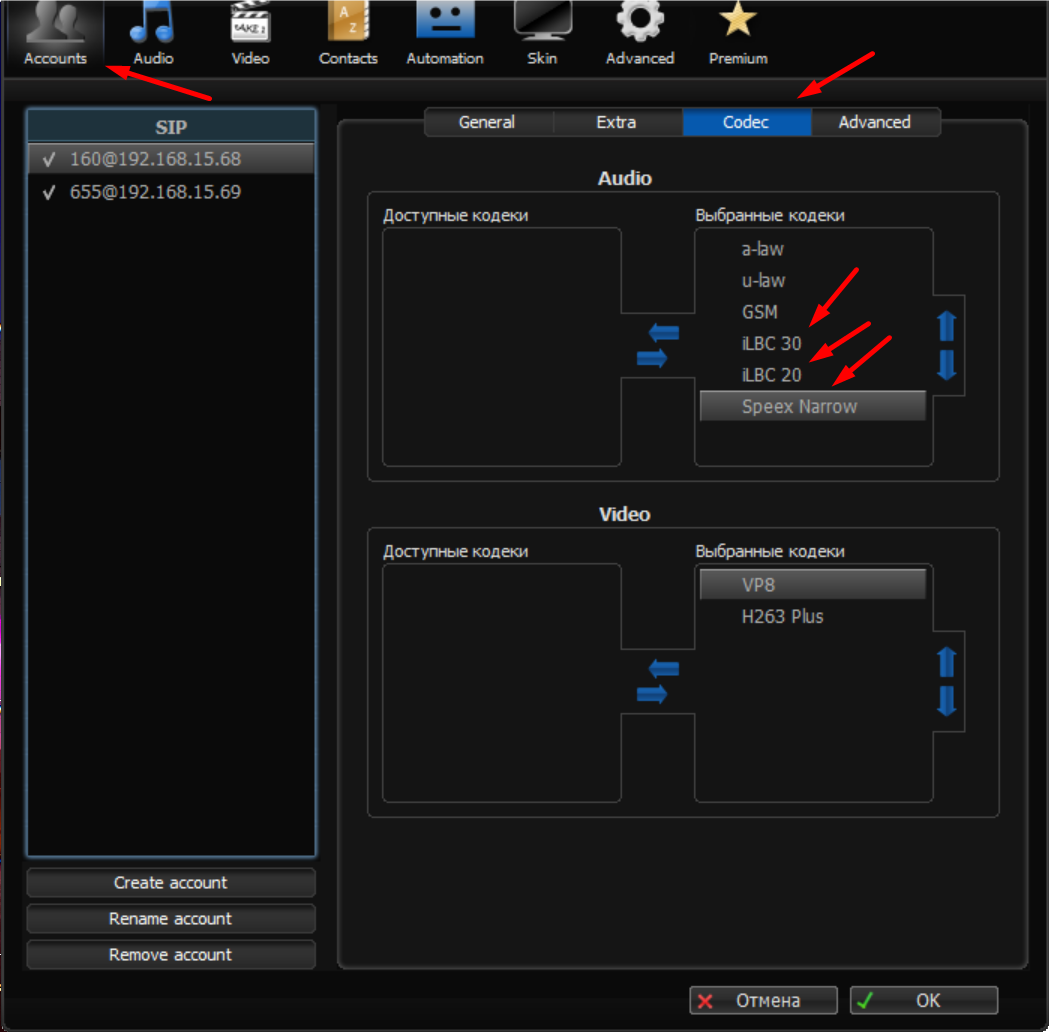Add audio codec with right arrow
Screen dimensions: 1049x1032
click(652, 358)
